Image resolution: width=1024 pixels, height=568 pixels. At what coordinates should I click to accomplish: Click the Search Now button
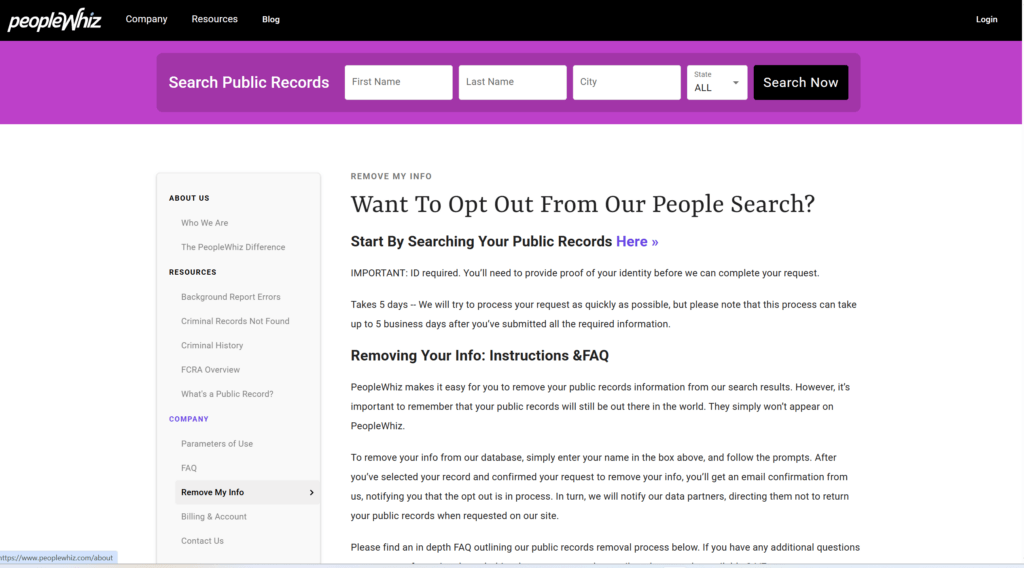pyautogui.click(x=801, y=82)
